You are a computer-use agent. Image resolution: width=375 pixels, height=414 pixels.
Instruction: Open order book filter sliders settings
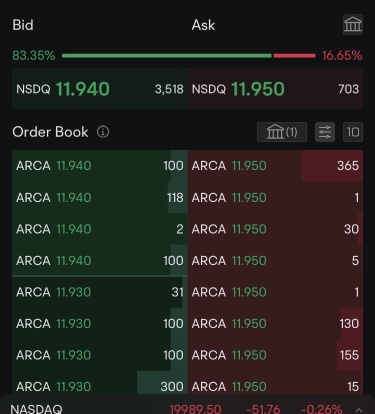coord(325,132)
